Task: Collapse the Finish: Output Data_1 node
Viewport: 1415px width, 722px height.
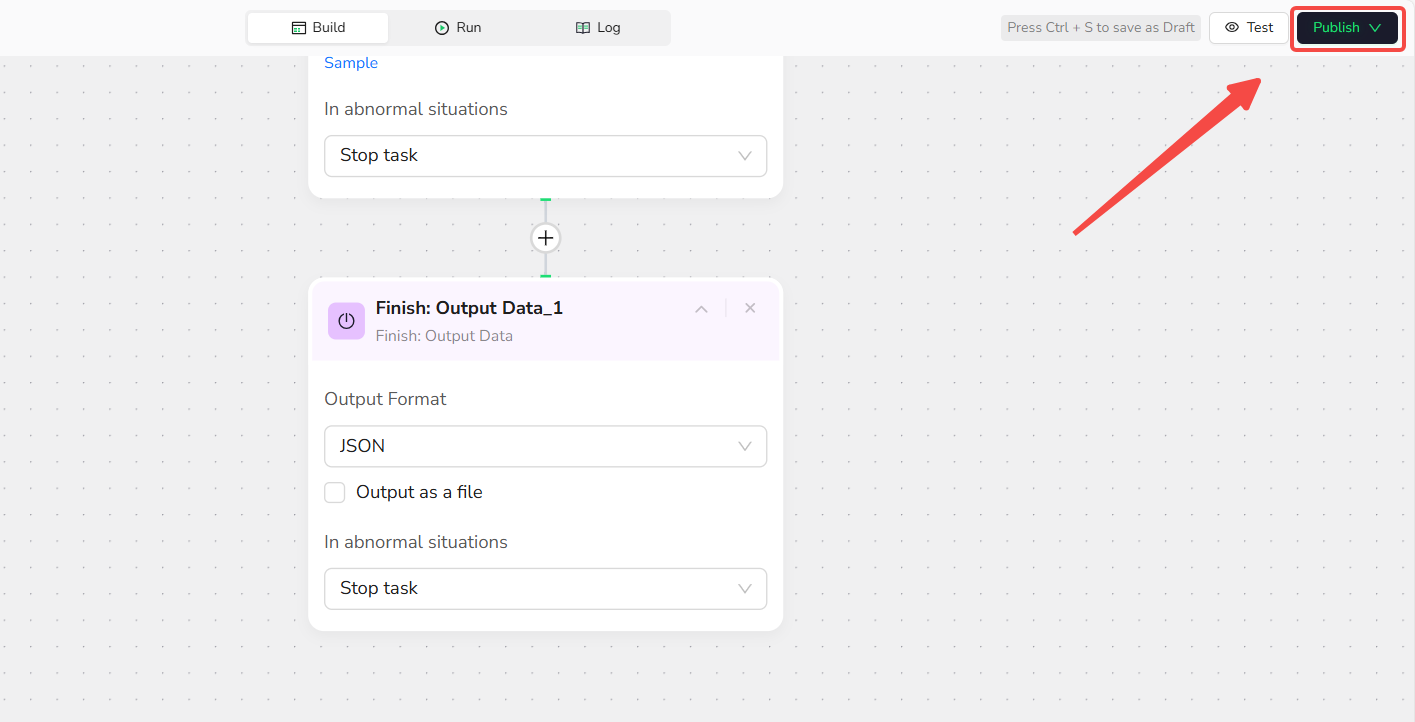Action: (x=701, y=309)
